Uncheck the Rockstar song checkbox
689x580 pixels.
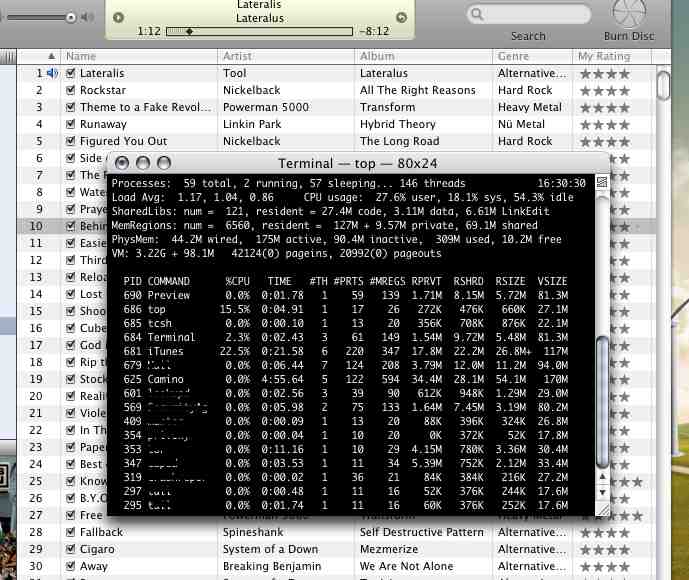(x=70, y=90)
